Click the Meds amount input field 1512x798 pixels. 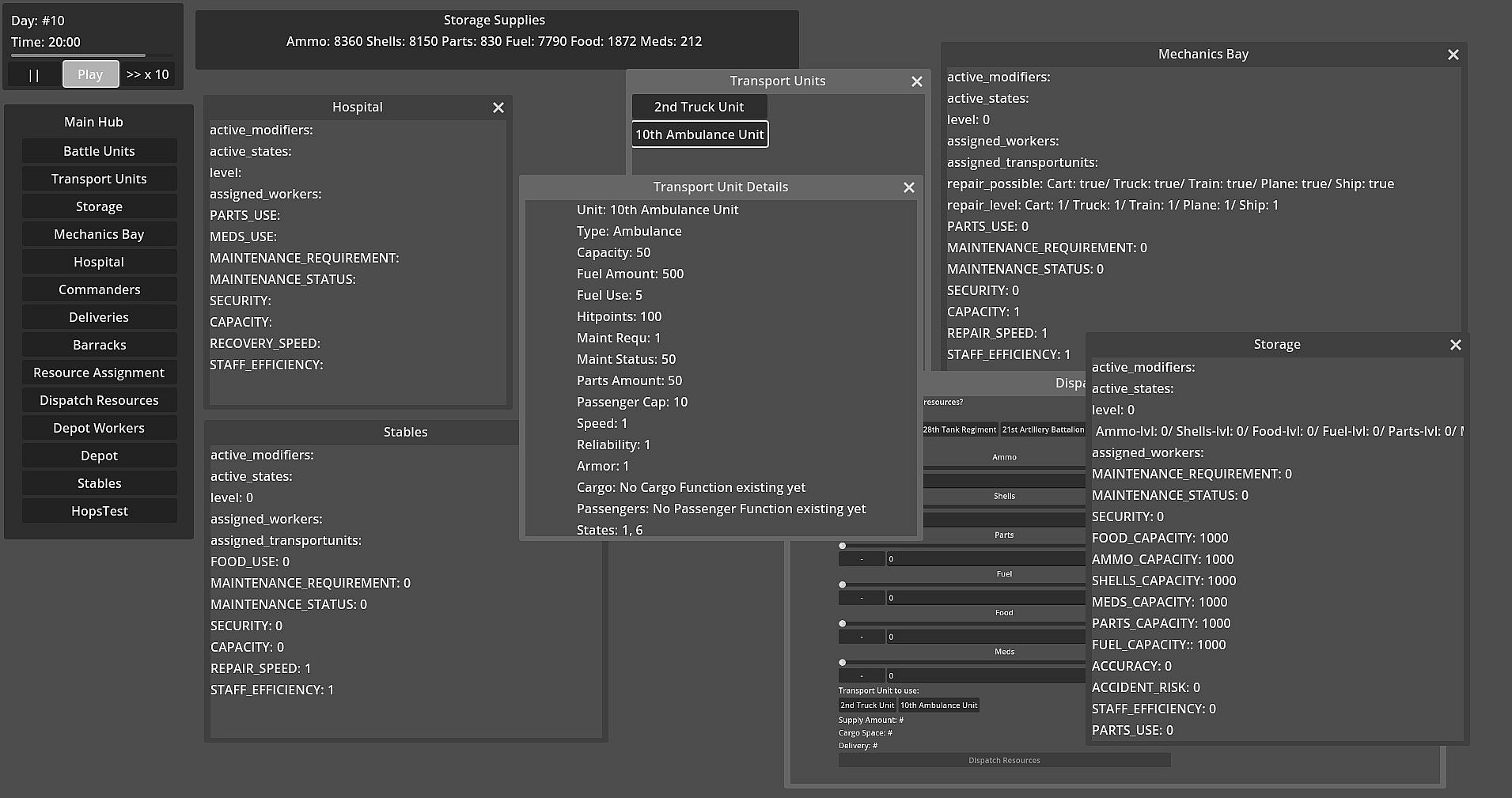[x=985, y=675]
